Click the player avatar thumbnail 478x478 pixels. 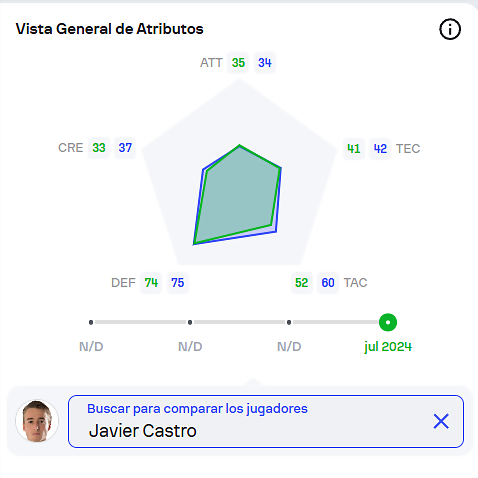point(37,421)
